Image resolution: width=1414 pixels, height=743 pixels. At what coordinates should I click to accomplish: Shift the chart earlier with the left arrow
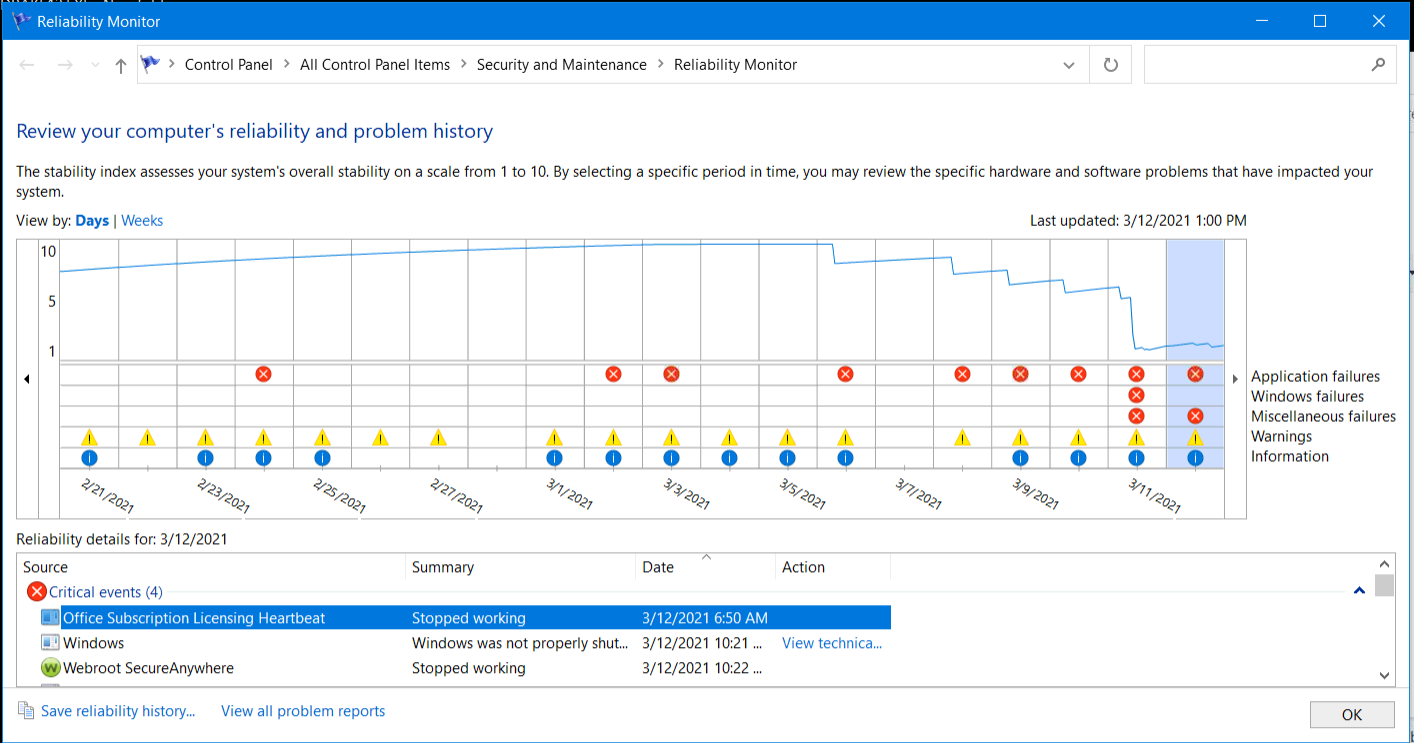[x=27, y=379]
